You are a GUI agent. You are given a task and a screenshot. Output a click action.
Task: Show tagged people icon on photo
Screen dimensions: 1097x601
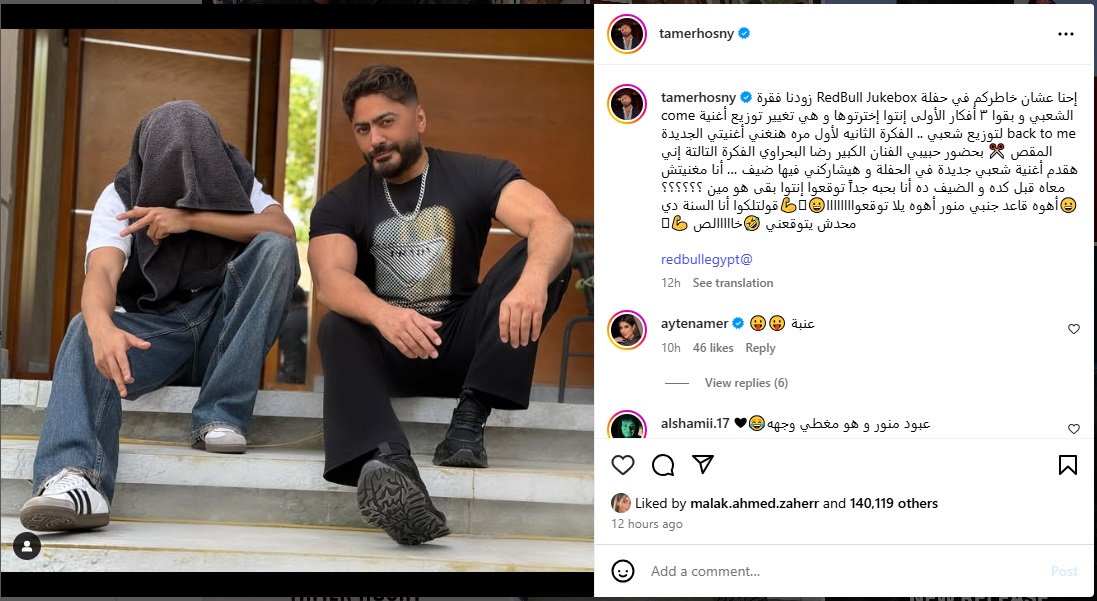(27, 546)
